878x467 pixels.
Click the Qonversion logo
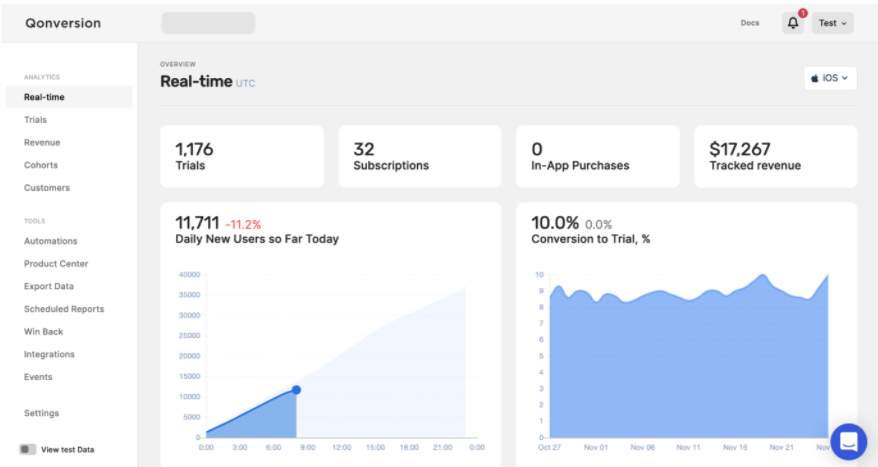[x=63, y=23]
